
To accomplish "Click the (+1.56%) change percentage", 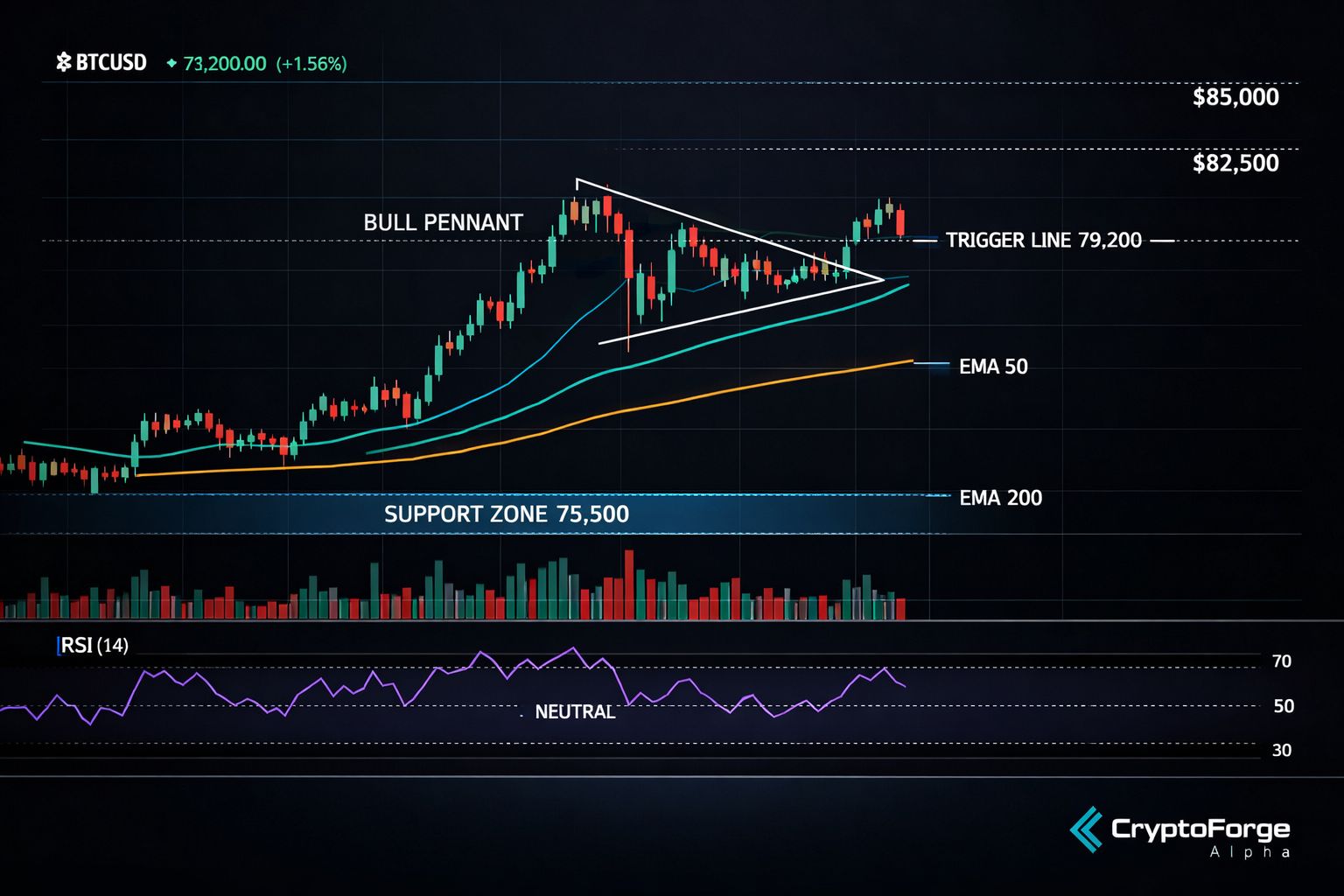I will point(311,64).
